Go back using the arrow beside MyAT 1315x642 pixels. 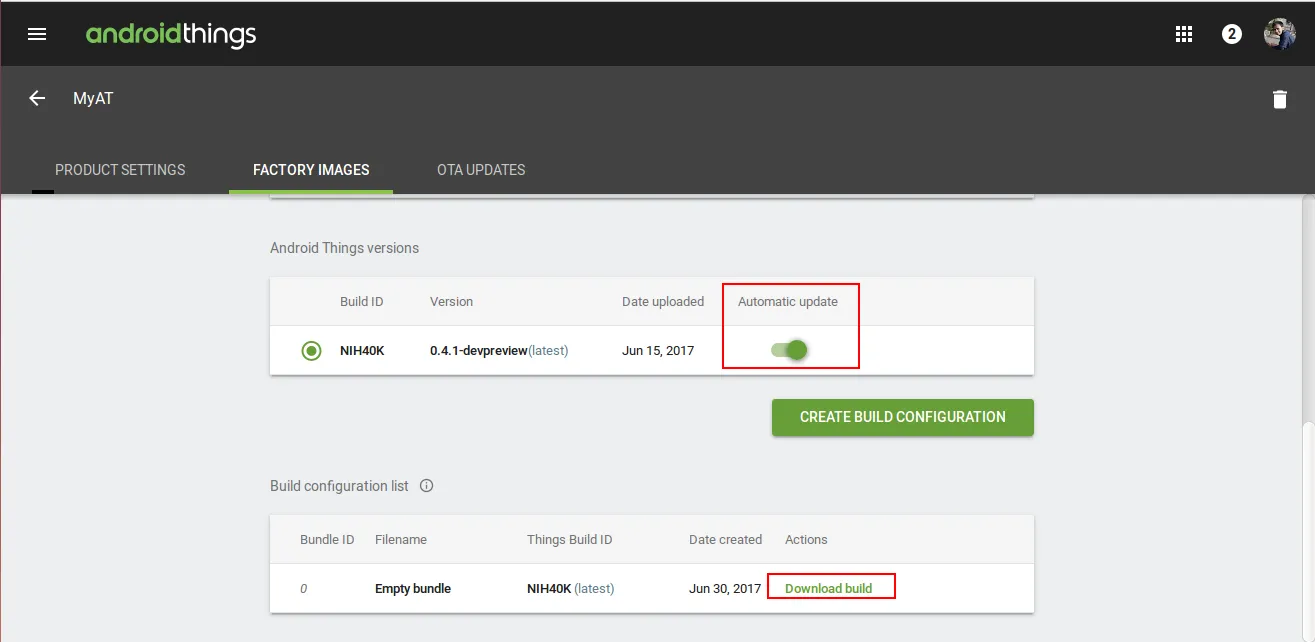tap(37, 98)
